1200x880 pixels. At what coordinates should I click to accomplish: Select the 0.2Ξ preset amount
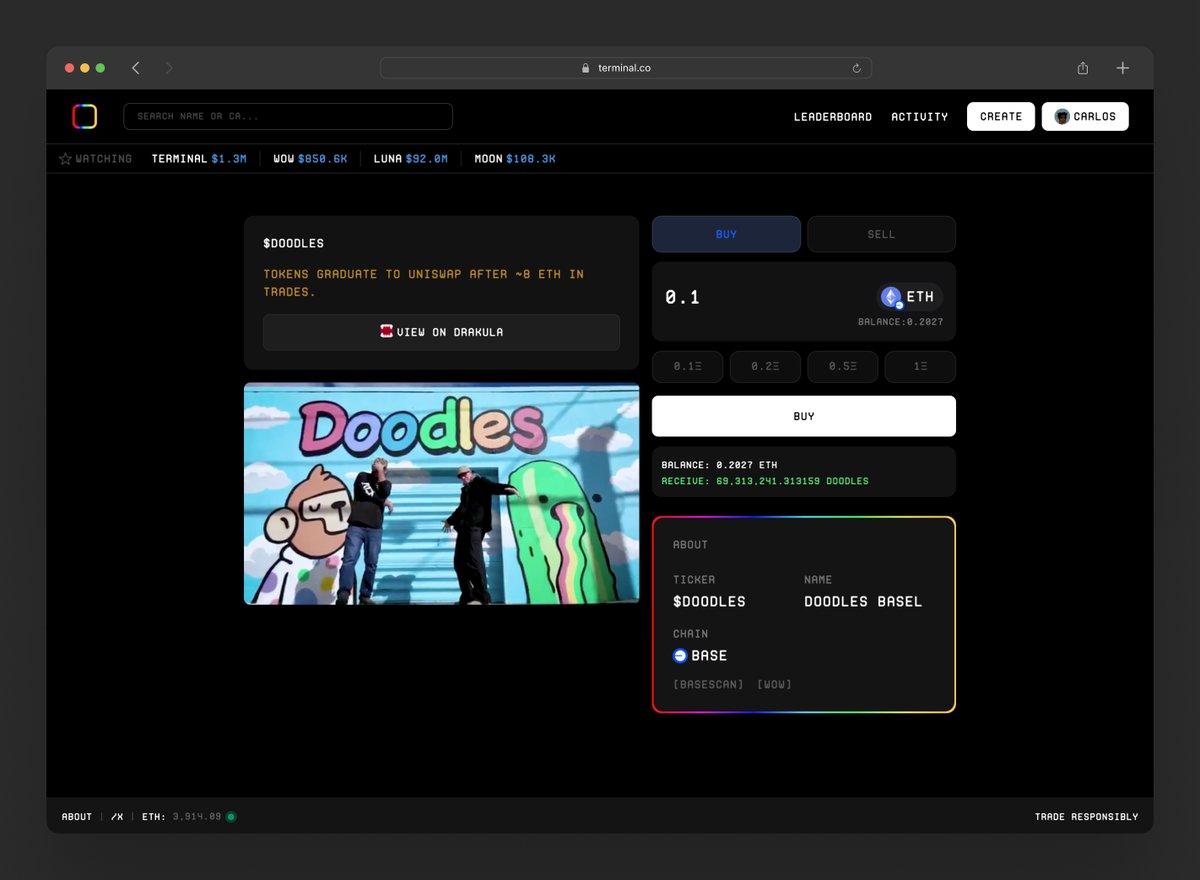pos(765,367)
